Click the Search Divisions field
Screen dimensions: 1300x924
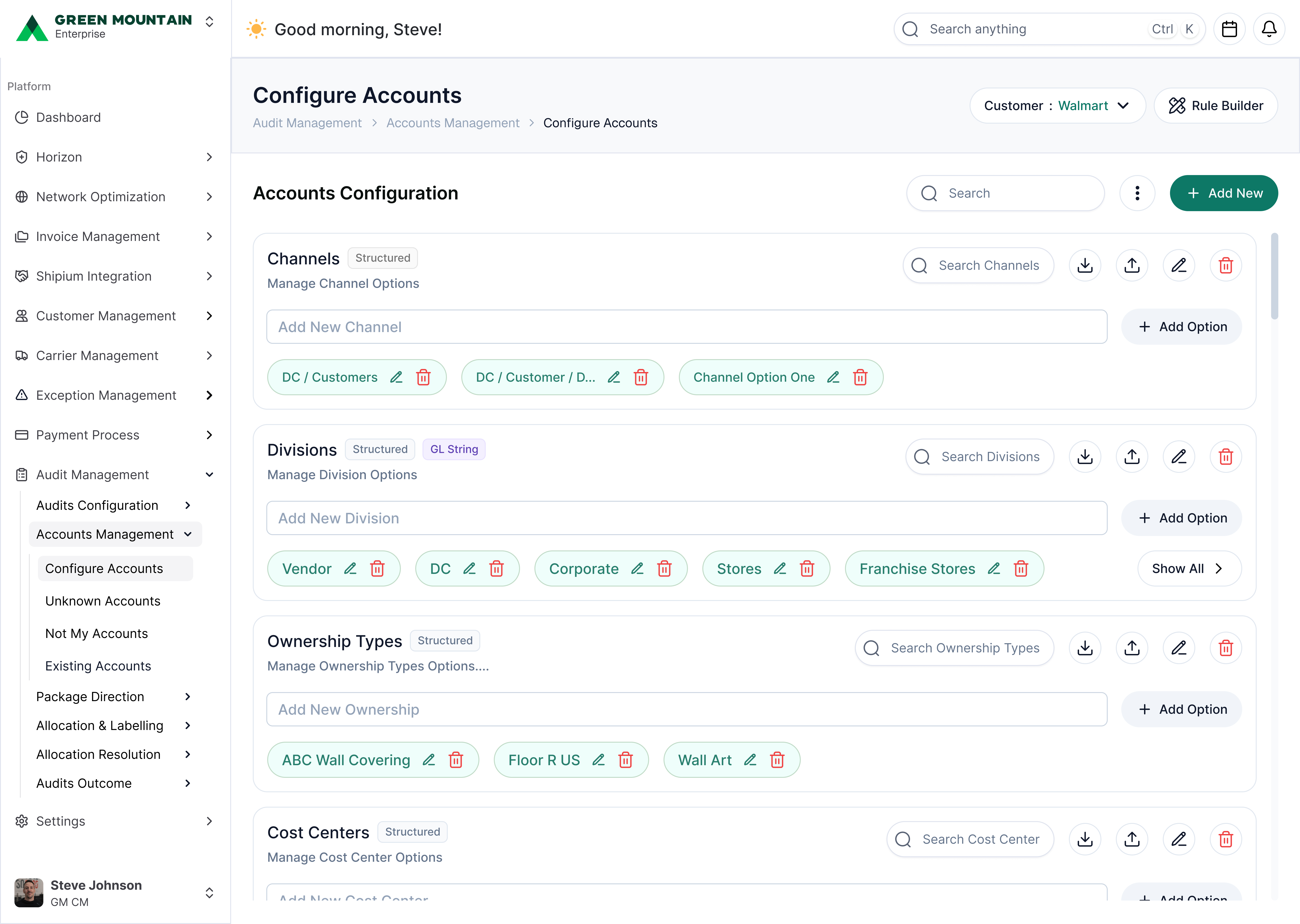pos(980,456)
